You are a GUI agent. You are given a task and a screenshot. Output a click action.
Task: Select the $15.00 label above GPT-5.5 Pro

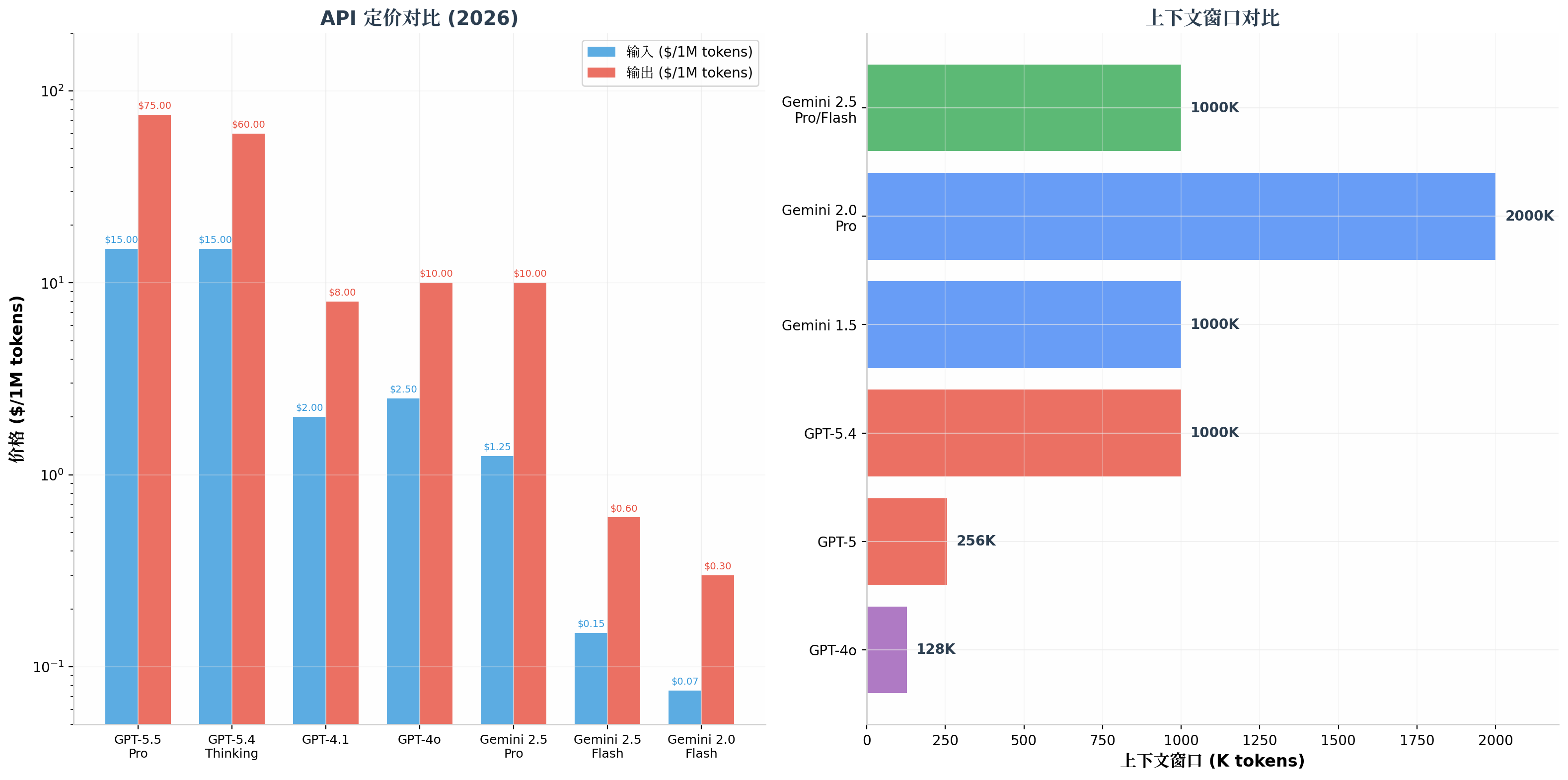121,239
